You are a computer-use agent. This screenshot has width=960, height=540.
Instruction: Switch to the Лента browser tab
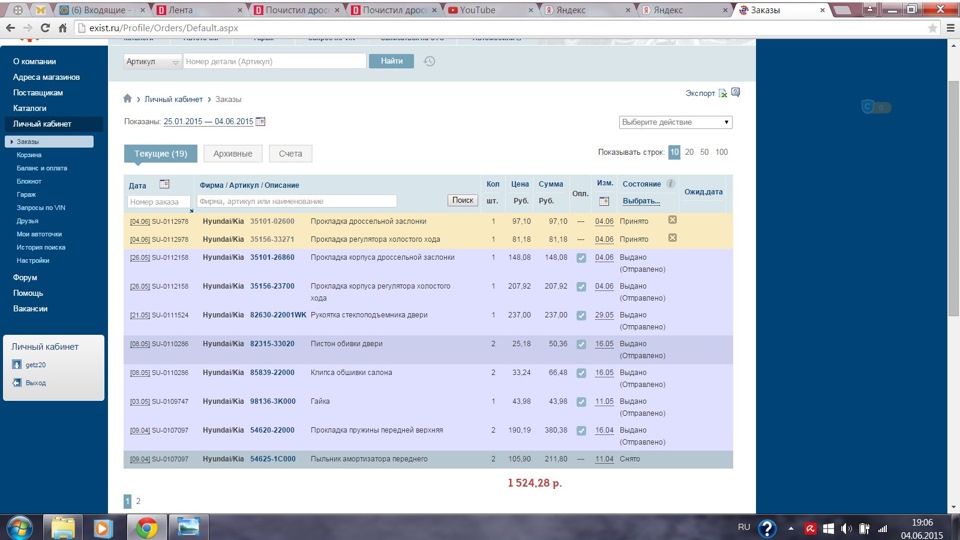[x=200, y=10]
